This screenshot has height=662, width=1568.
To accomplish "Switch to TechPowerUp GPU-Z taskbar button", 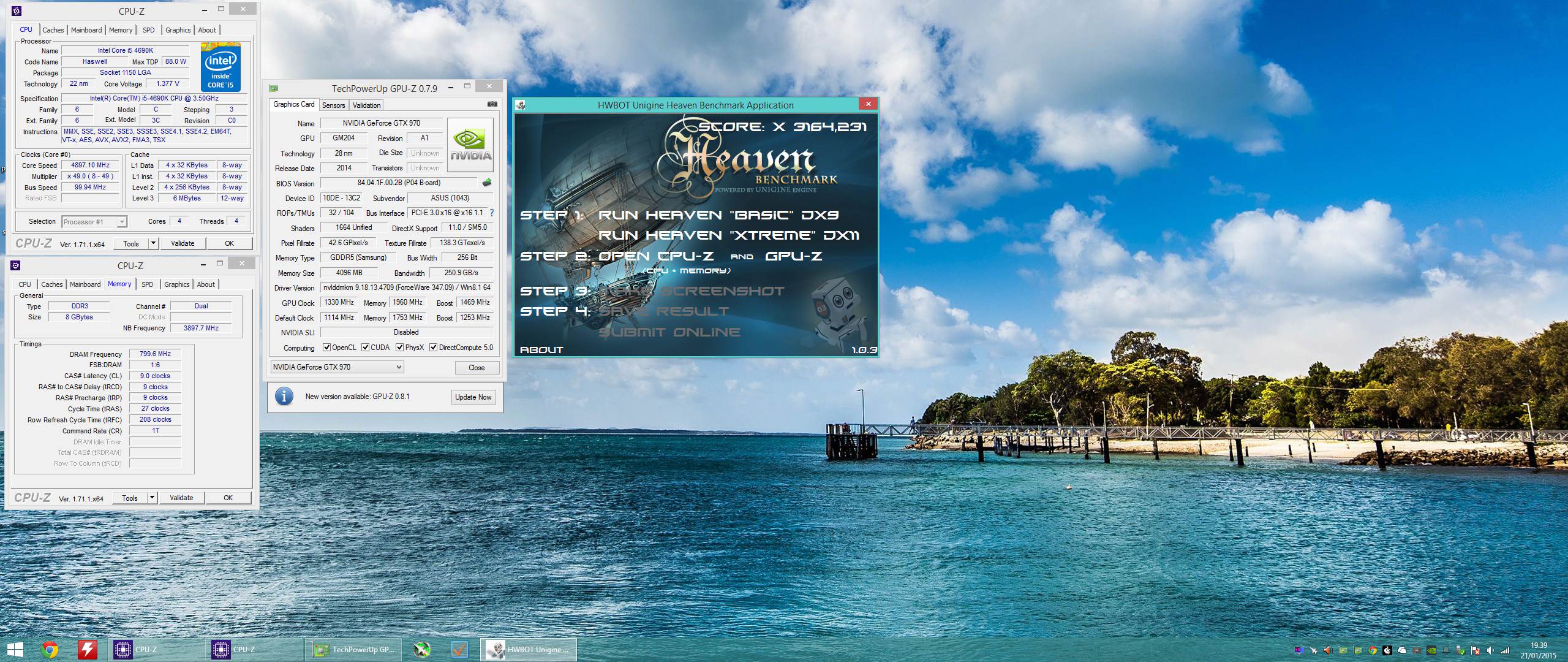I will (355, 650).
